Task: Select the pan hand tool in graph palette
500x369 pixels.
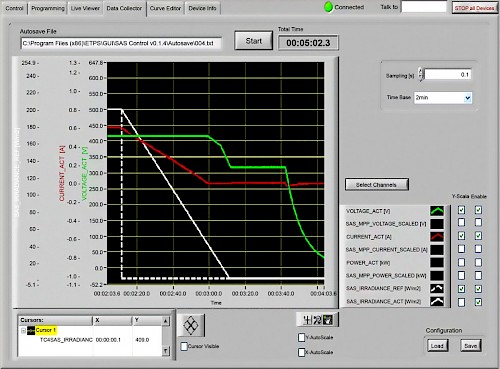Action: point(328,320)
